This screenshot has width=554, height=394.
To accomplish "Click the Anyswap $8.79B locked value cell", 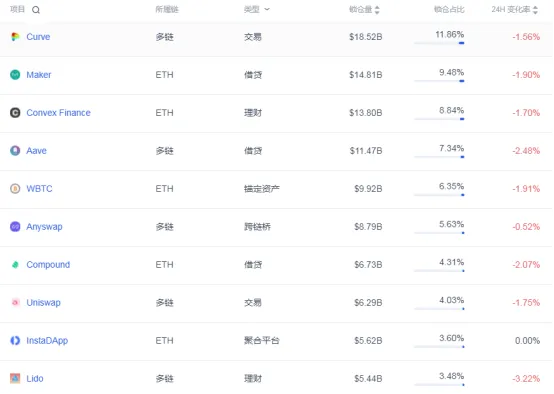I will tap(368, 227).
